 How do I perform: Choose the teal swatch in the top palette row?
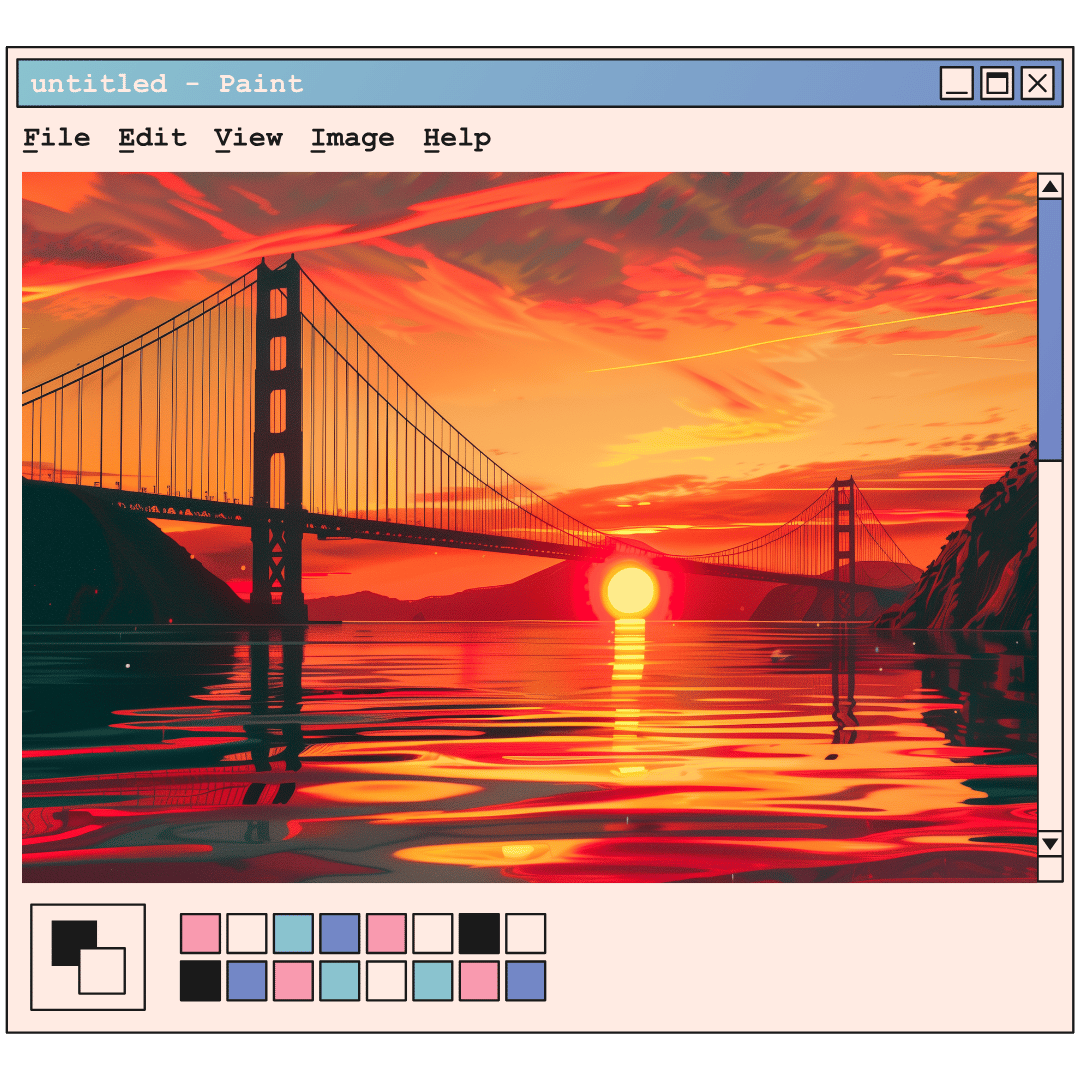(x=293, y=933)
